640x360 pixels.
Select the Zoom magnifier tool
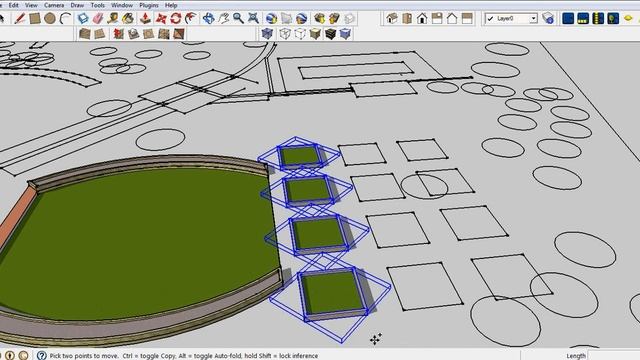click(238, 18)
